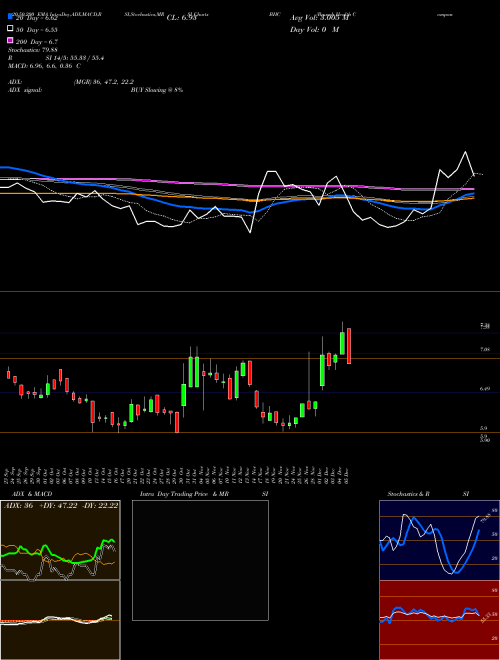The height and width of the screenshot is (660, 500).
Task: Click the 'ADX: 36 +DY: 47.22 -DY: 22.22' readout
Action: [x=61, y=506]
